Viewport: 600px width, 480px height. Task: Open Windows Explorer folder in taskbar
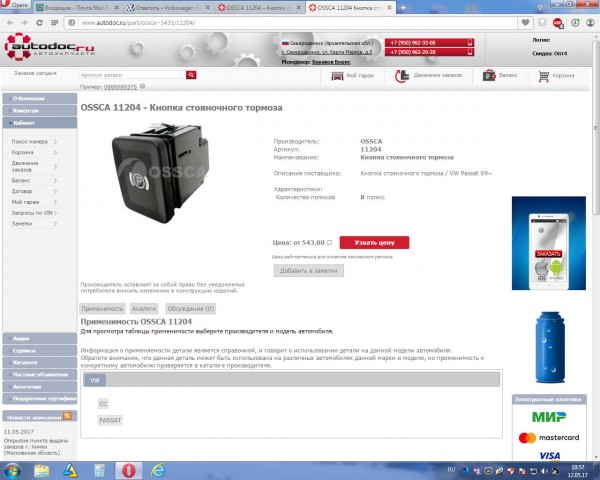tap(41, 471)
